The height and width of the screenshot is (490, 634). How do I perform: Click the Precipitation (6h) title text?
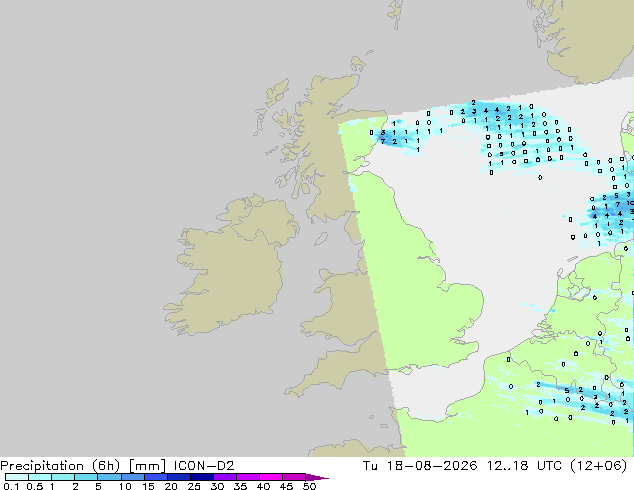coord(60,466)
